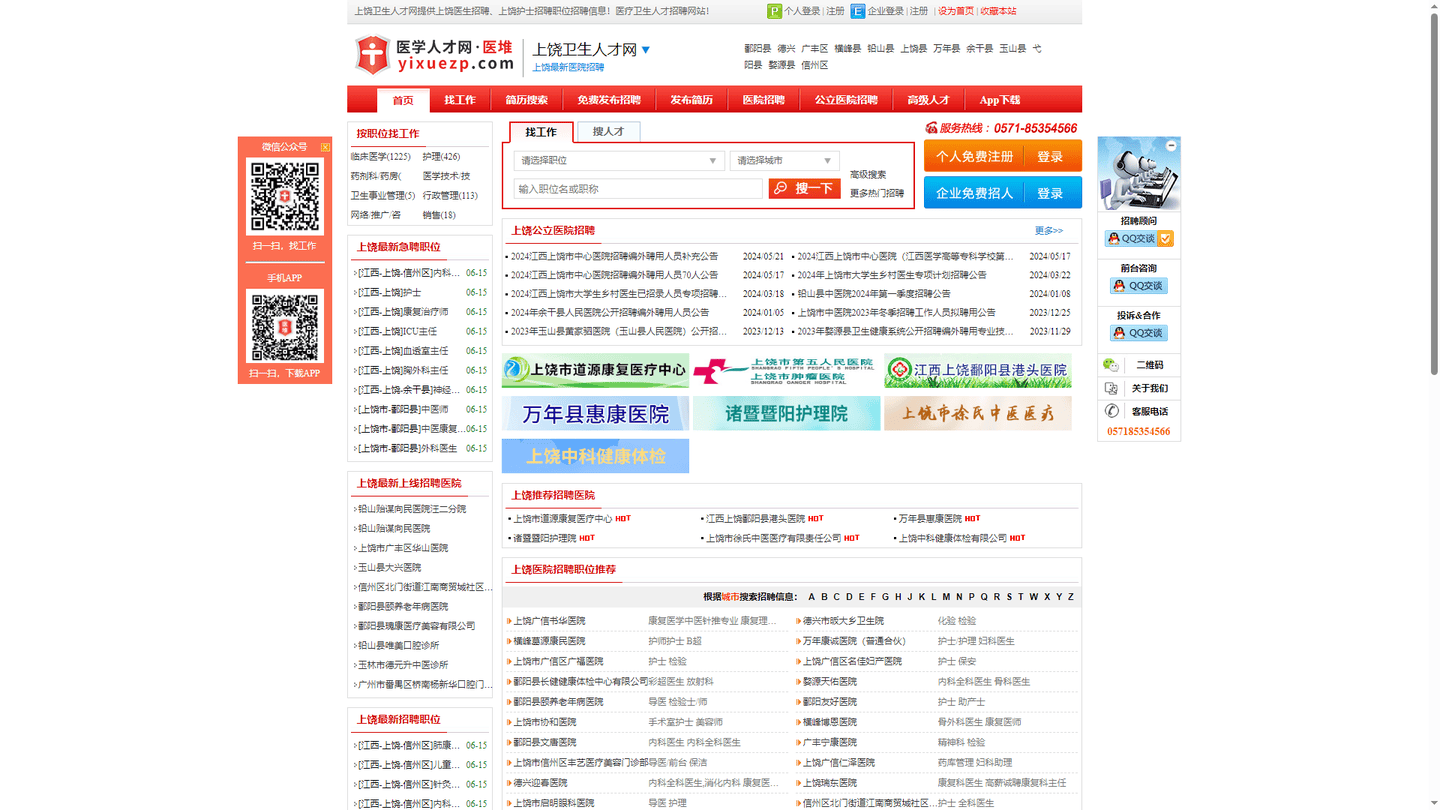Click the WeChat 二维码 icon
1440x810 pixels.
(x=1111, y=365)
